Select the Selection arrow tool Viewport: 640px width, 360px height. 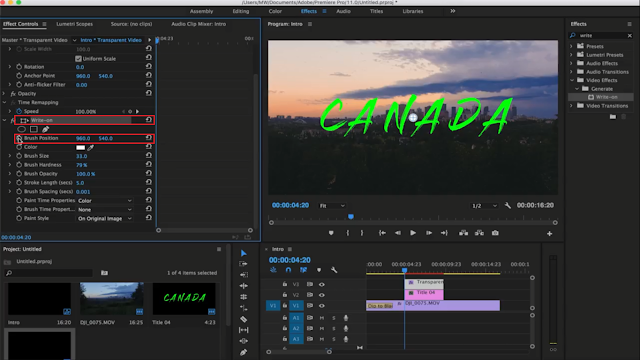[x=244, y=253]
